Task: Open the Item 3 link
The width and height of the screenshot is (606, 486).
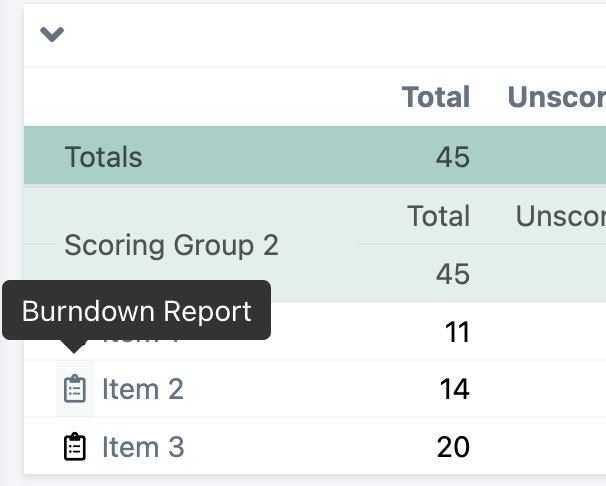Action: [143, 447]
